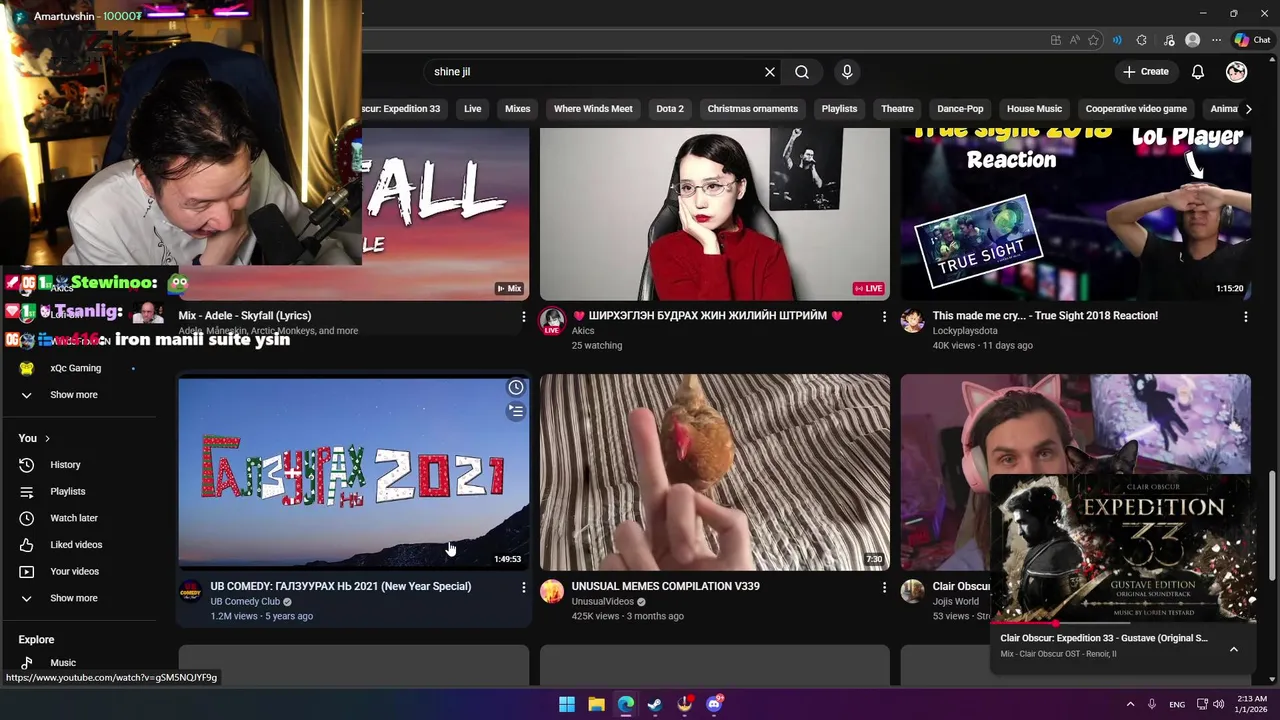Open the media control music icon
This screenshot has width=1280, height=720.
click(1169, 40)
